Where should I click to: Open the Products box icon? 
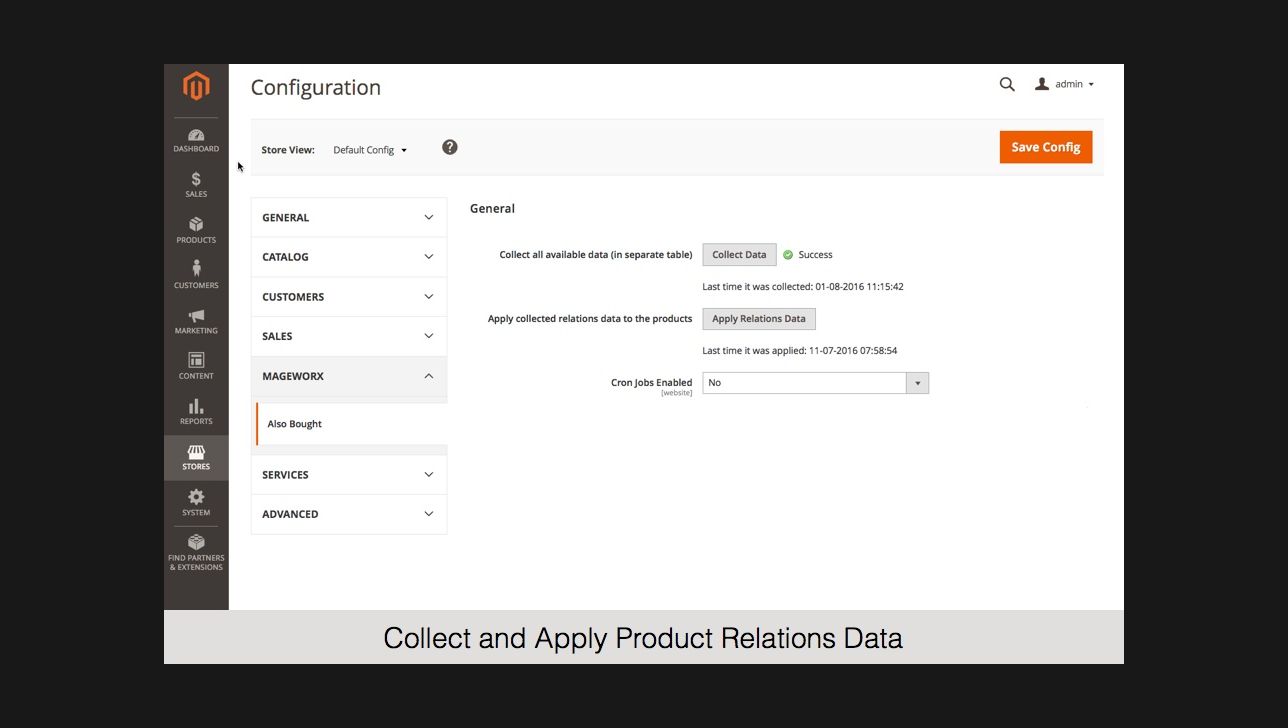tap(196, 229)
